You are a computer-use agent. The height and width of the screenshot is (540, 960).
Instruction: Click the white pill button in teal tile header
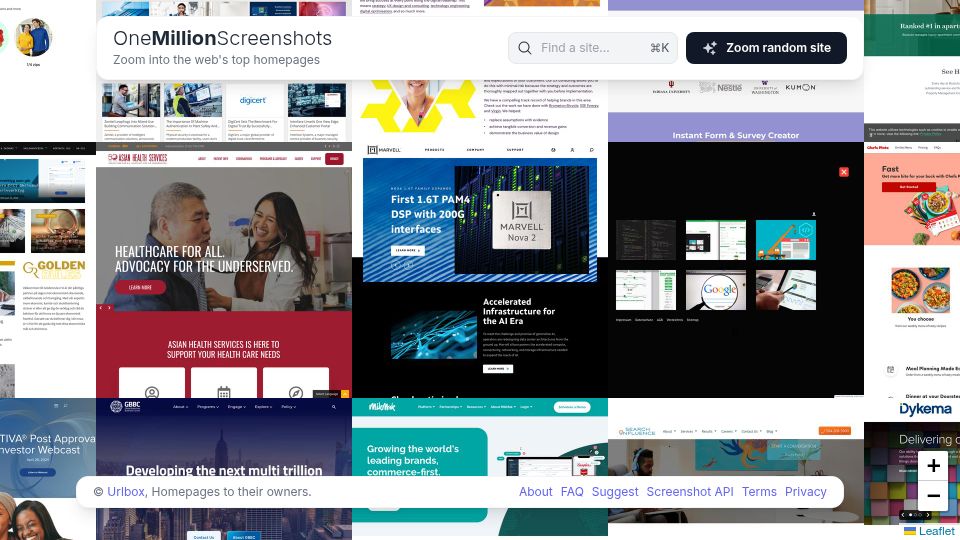pos(572,407)
